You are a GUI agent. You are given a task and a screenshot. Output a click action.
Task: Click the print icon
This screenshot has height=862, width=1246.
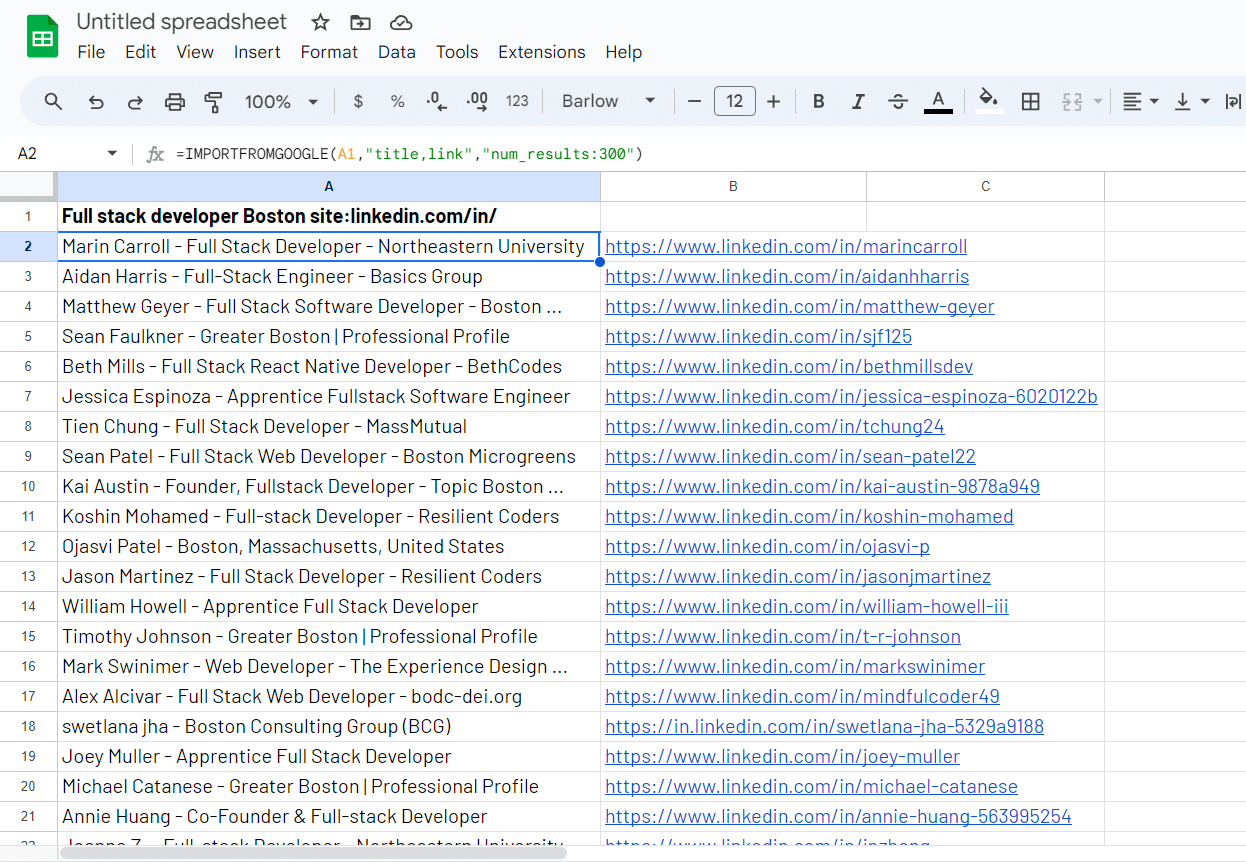175,101
